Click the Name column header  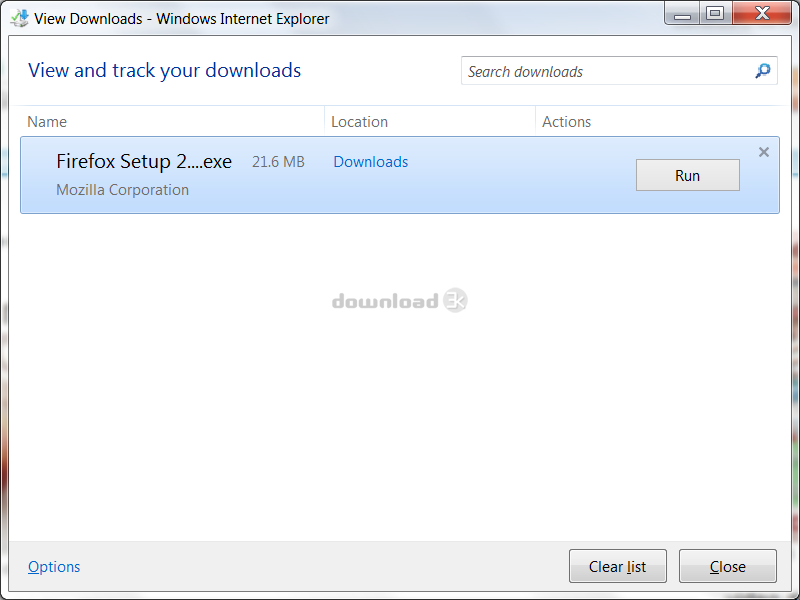47,121
